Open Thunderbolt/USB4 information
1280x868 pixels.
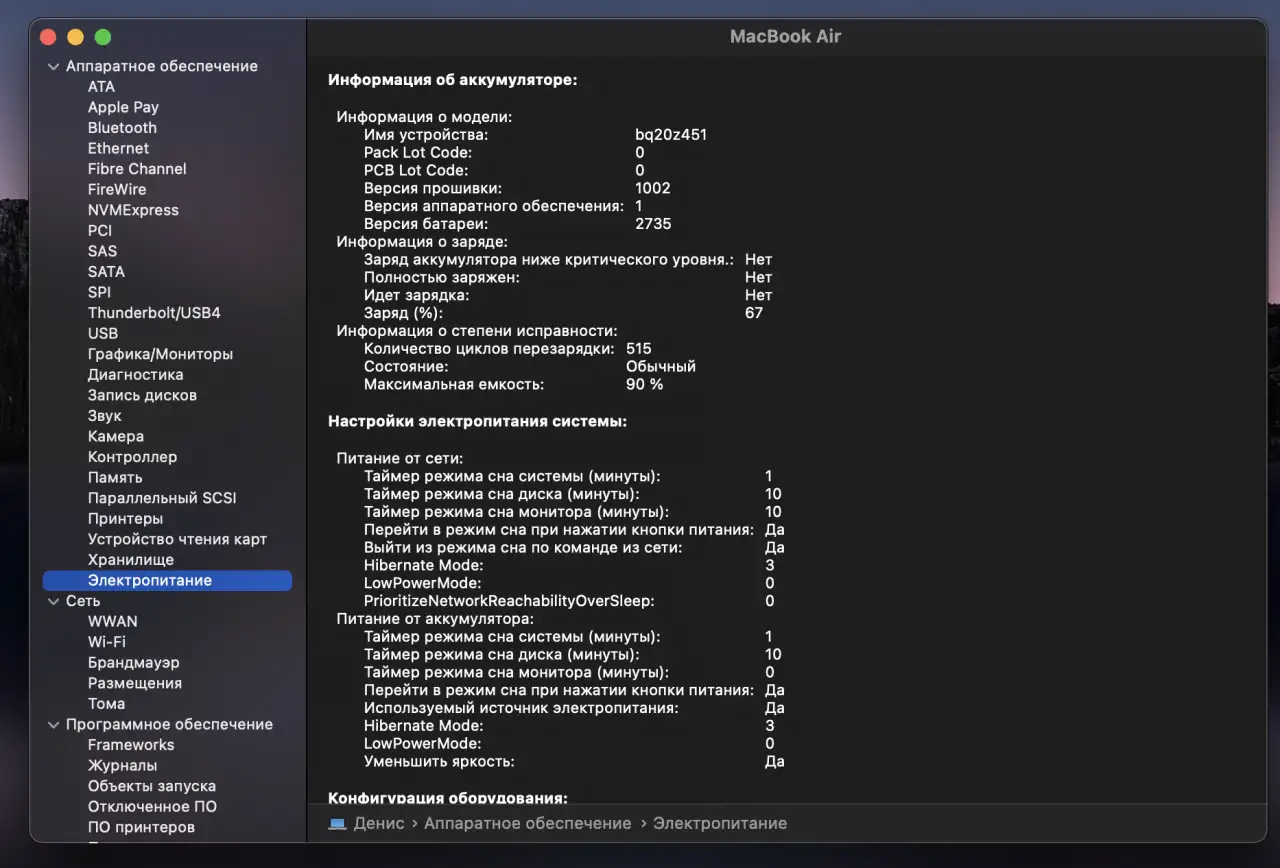tap(154, 313)
